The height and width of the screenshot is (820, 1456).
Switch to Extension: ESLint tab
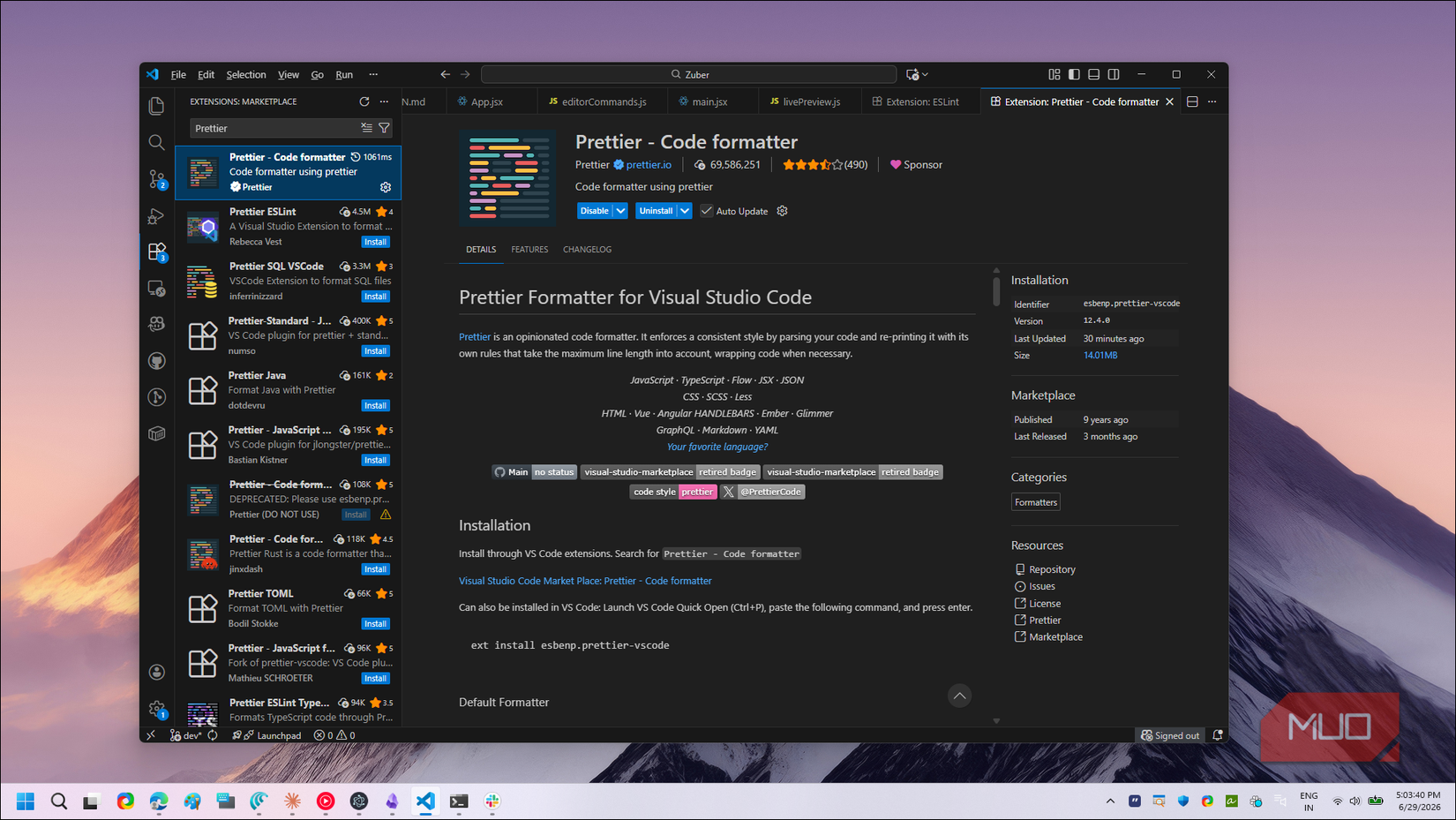pyautogui.click(x=922, y=102)
